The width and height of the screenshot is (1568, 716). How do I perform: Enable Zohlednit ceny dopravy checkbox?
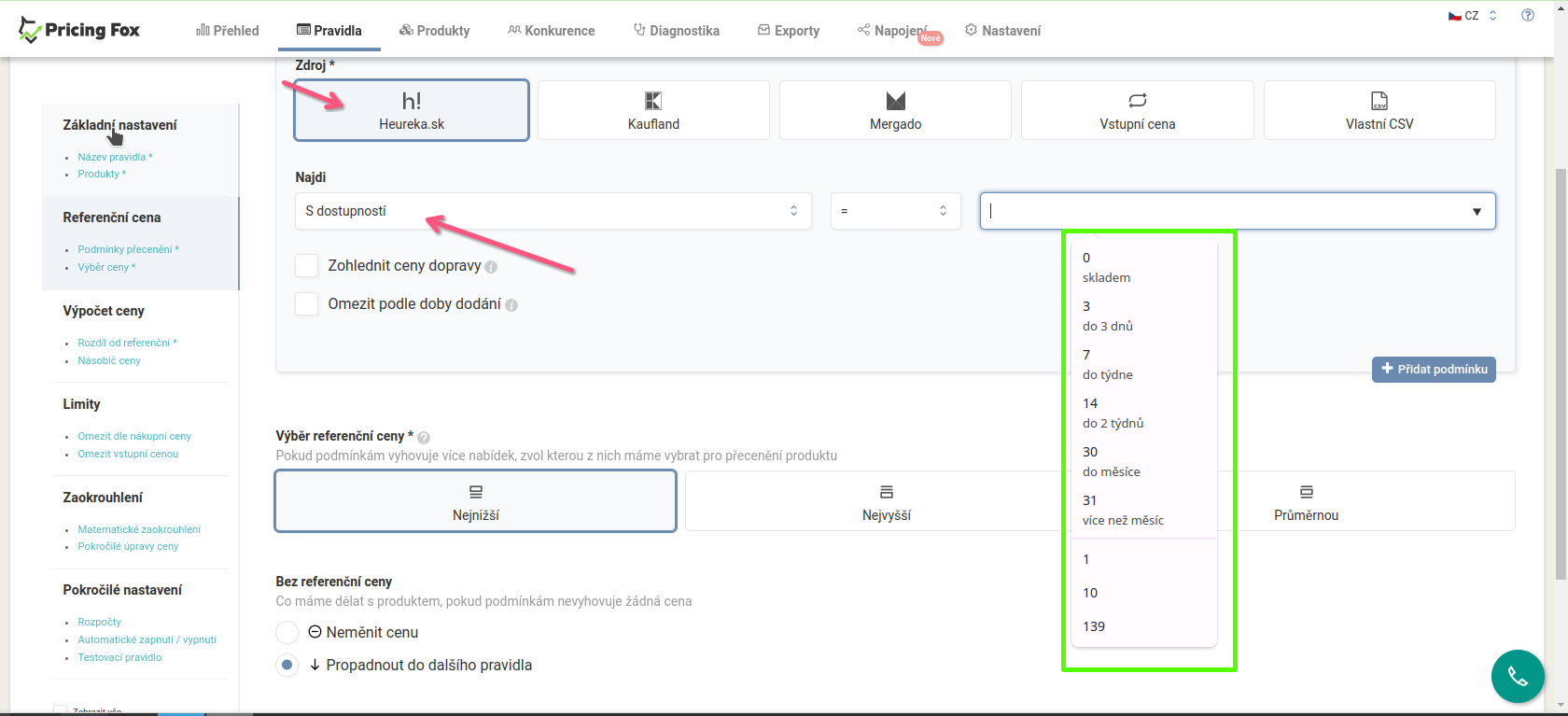click(307, 265)
